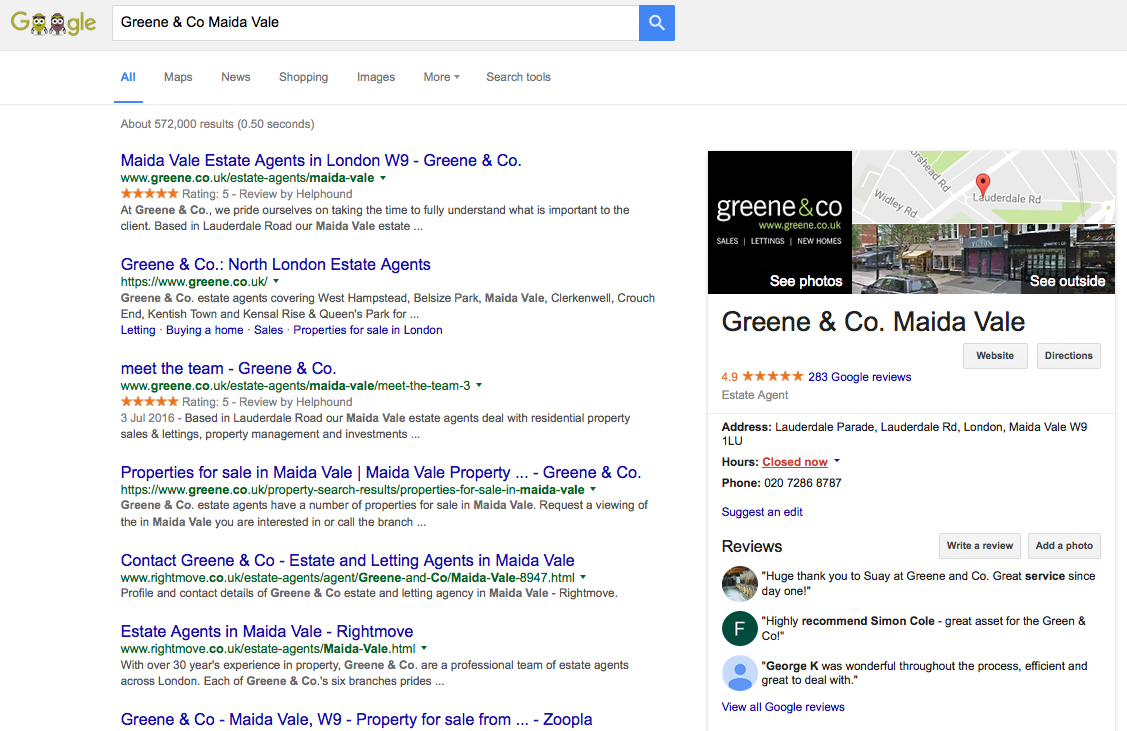Open dropdown arrow beside properties-for-sale-in-maida-vale URL
Viewport: 1127px width, 731px height.
tap(593, 489)
